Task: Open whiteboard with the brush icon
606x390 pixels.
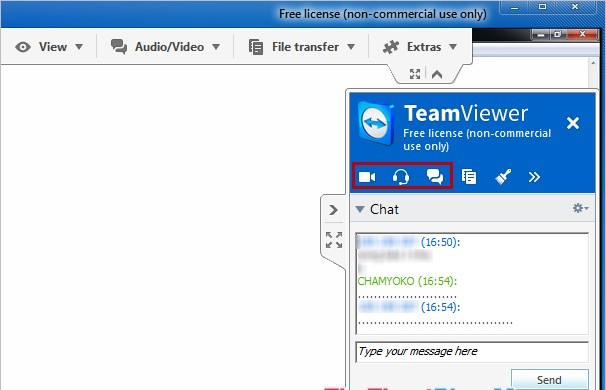Action: point(503,177)
